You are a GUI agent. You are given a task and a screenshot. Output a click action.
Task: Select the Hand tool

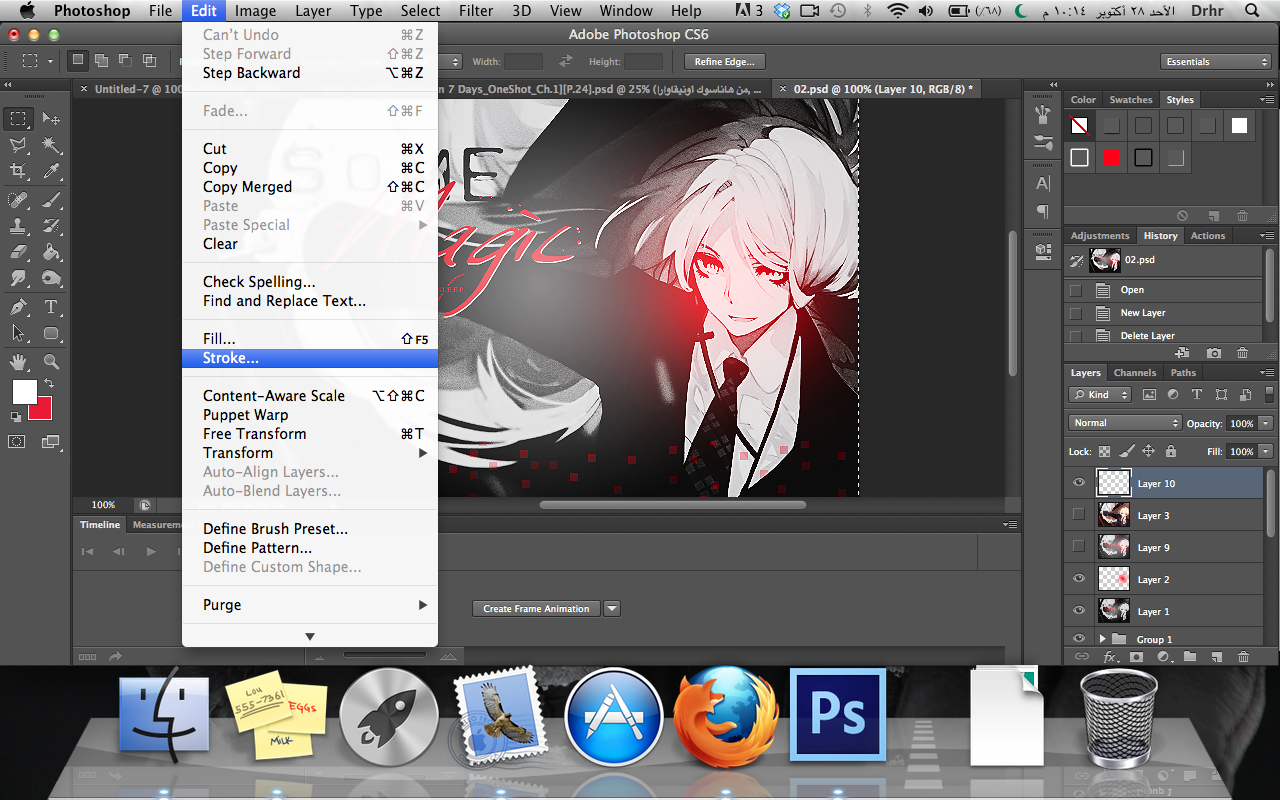19,361
